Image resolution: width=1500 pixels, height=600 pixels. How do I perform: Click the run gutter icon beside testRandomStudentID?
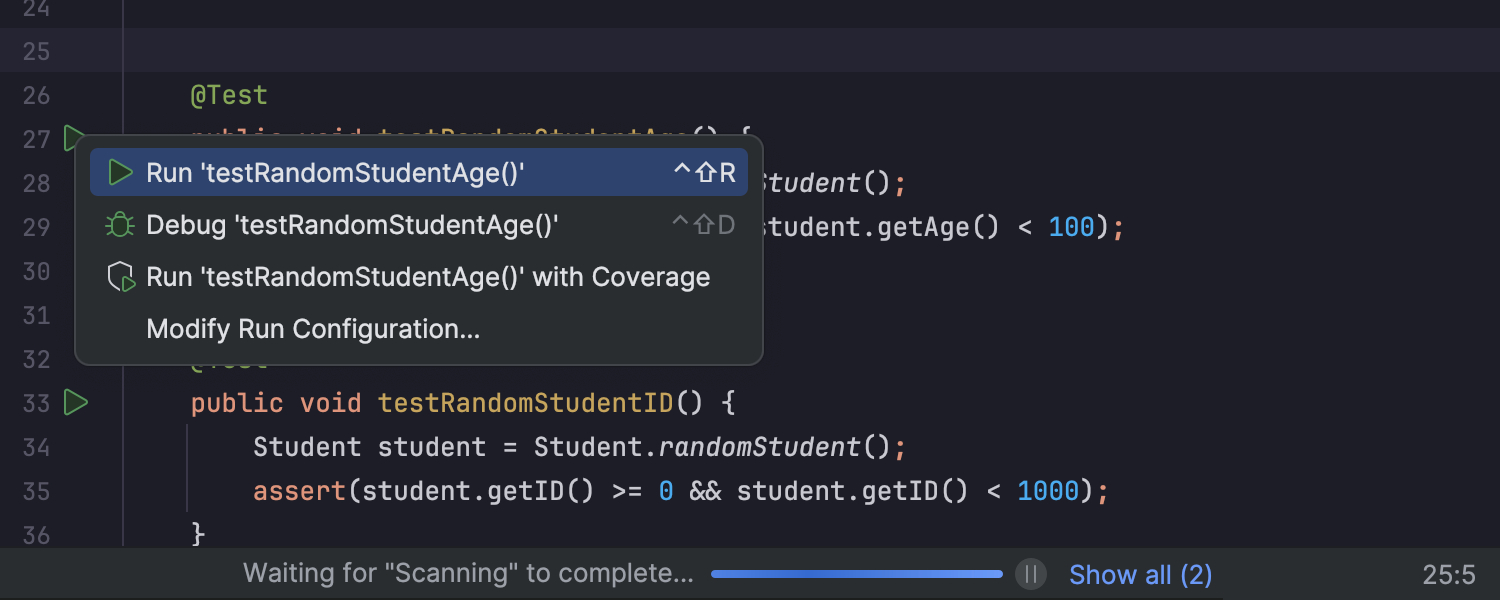75,403
